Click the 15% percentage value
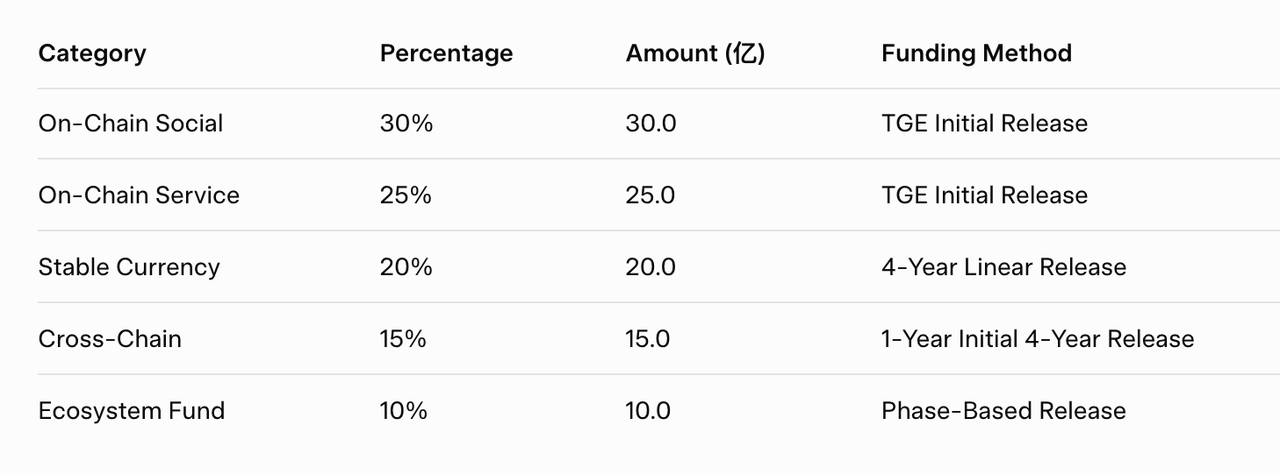The height and width of the screenshot is (475, 1280). point(403,339)
